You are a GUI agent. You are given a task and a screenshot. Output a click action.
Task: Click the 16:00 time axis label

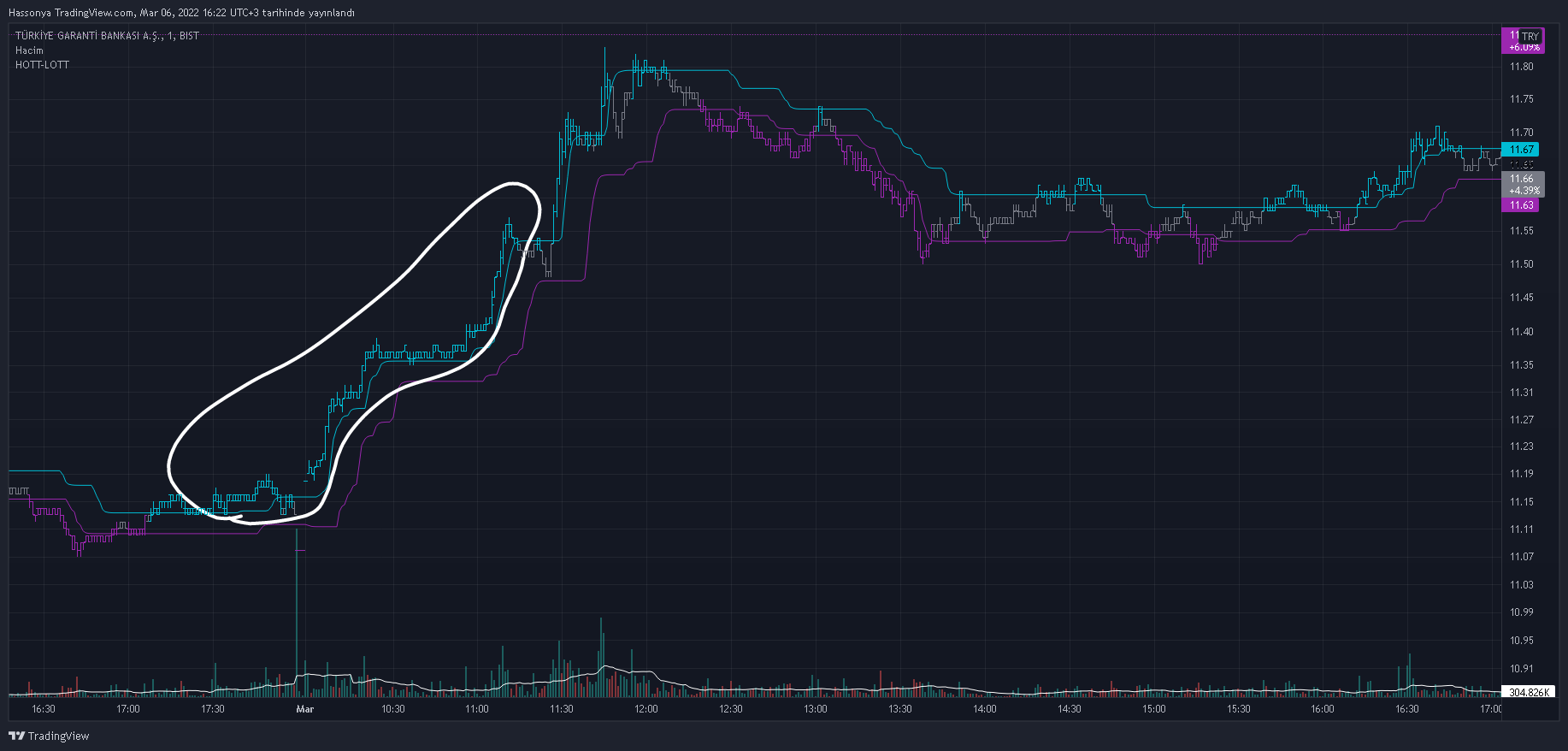click(x=1323, y=709)
